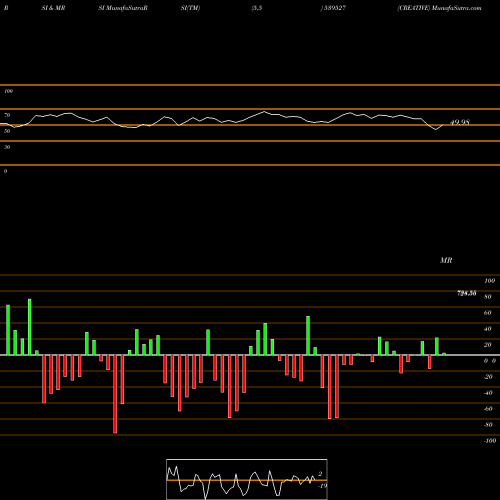The image size is (500, 500).
Task: Click the RSI axis label 50
Action: coord(7,131)
